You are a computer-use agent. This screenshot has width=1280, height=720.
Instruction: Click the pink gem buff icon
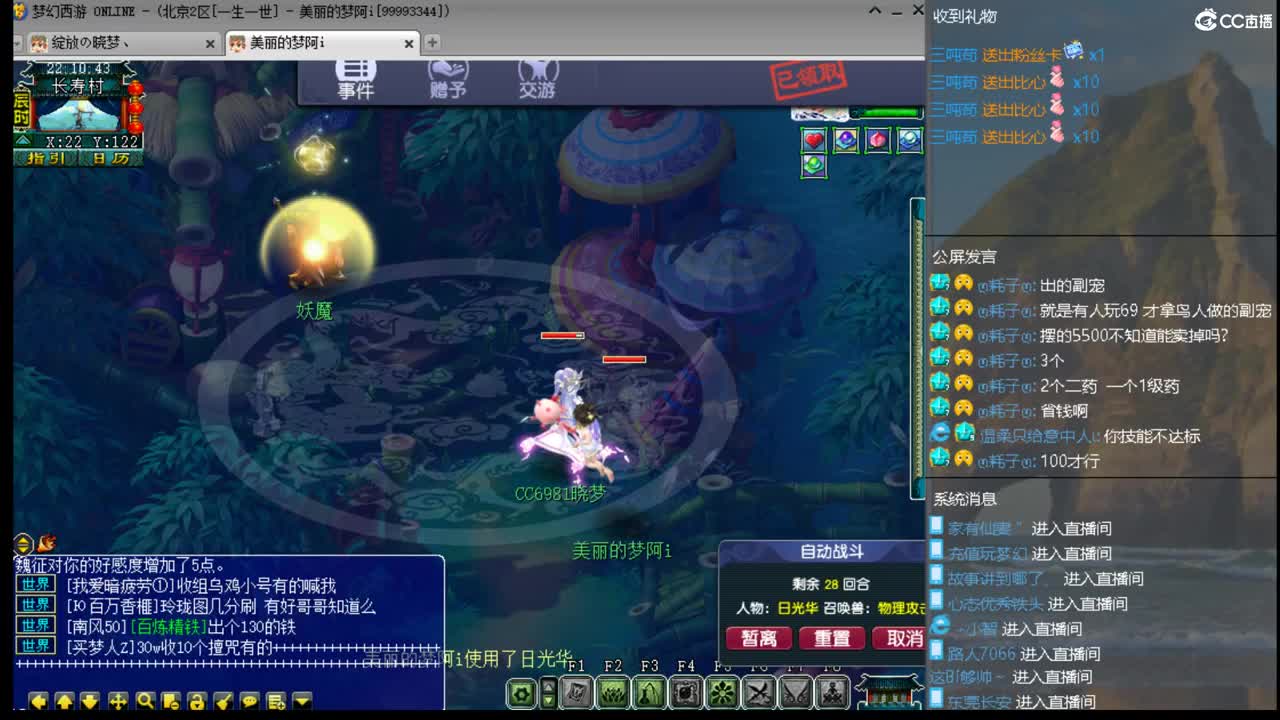878,140
